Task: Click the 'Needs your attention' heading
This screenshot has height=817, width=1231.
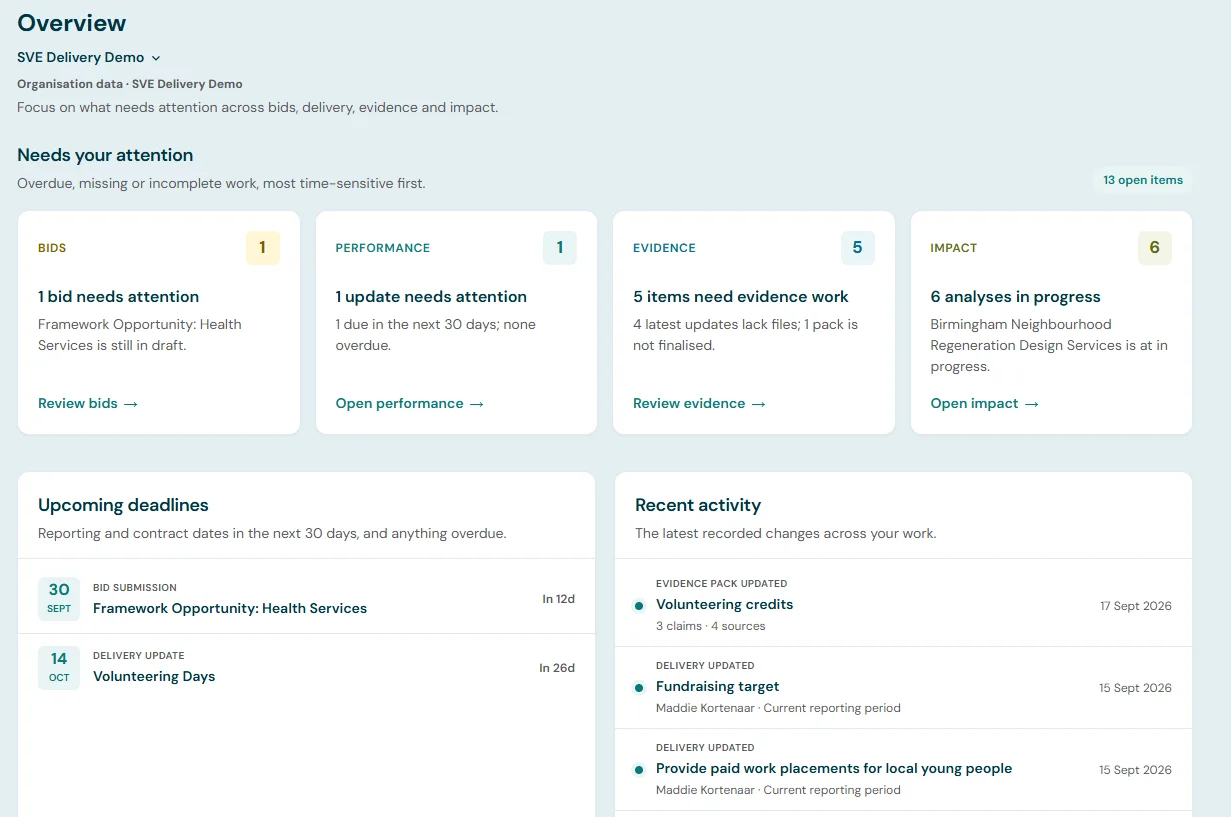Action: click(x=105, y=155)
